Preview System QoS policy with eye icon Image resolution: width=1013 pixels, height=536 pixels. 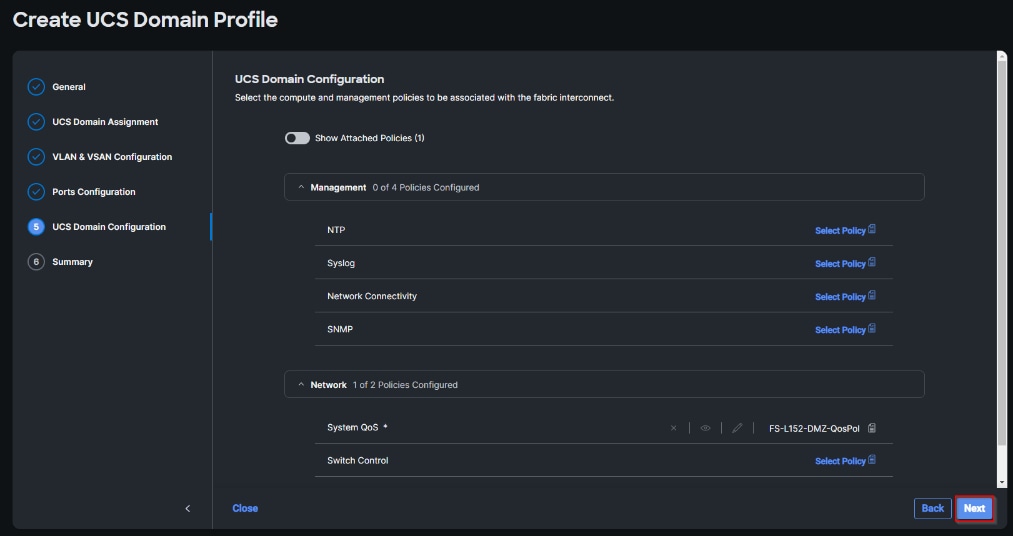pyautogui.click(x=705, y=428)
